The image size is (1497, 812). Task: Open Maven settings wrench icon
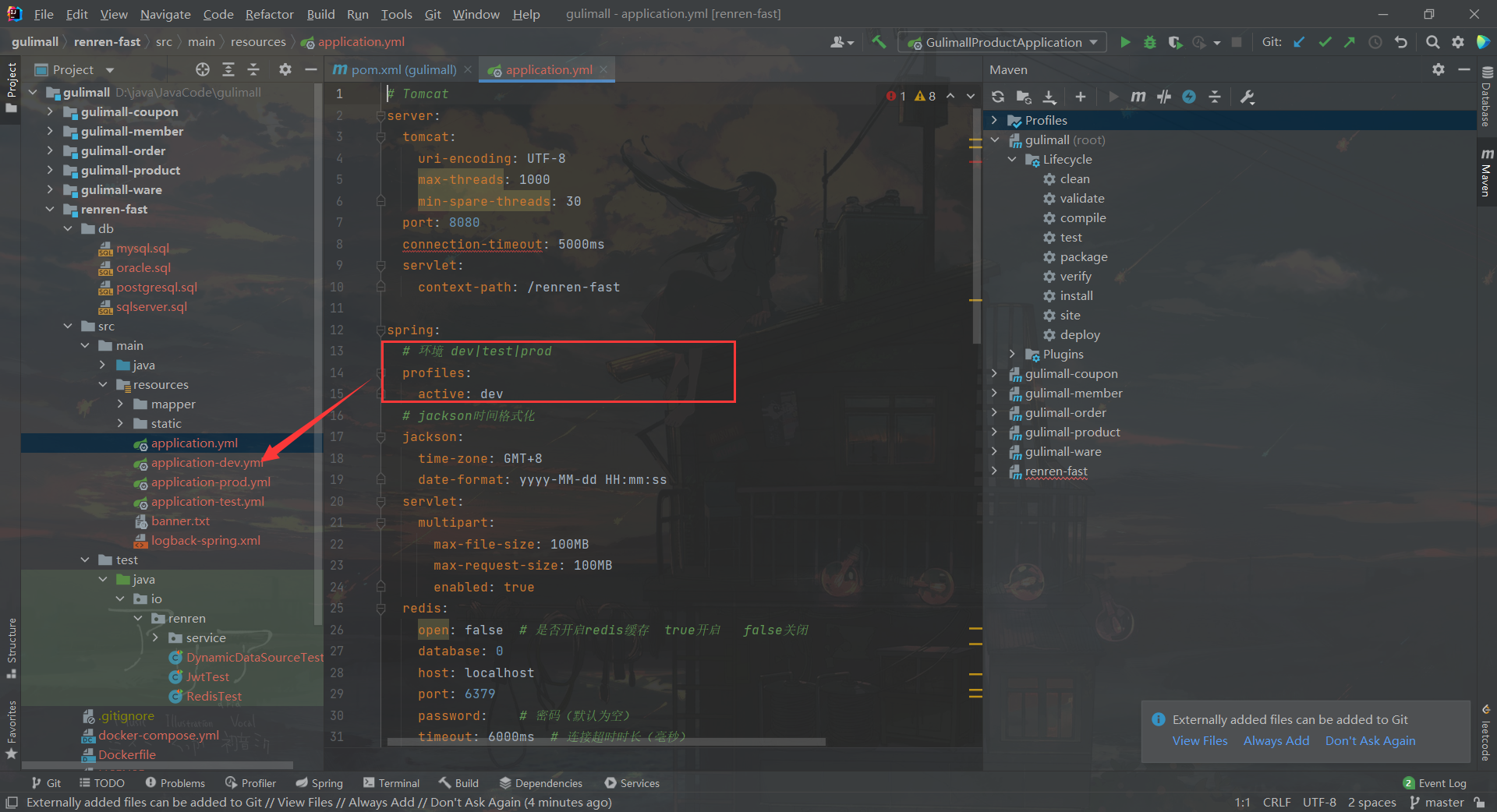pos(1247,97)
